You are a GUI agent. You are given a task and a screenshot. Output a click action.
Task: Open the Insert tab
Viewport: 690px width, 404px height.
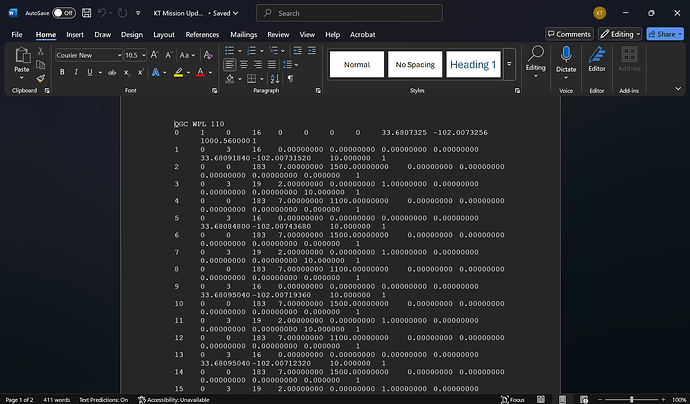[x=75, y=34]
